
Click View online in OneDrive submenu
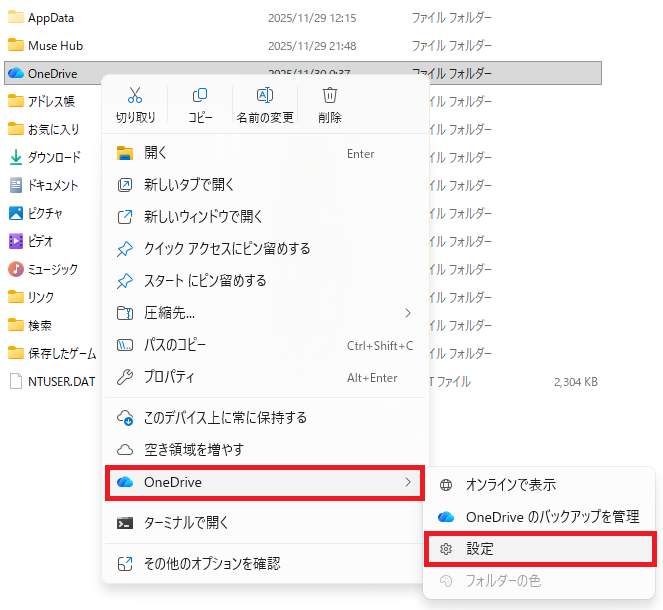(x=511, y=485)
